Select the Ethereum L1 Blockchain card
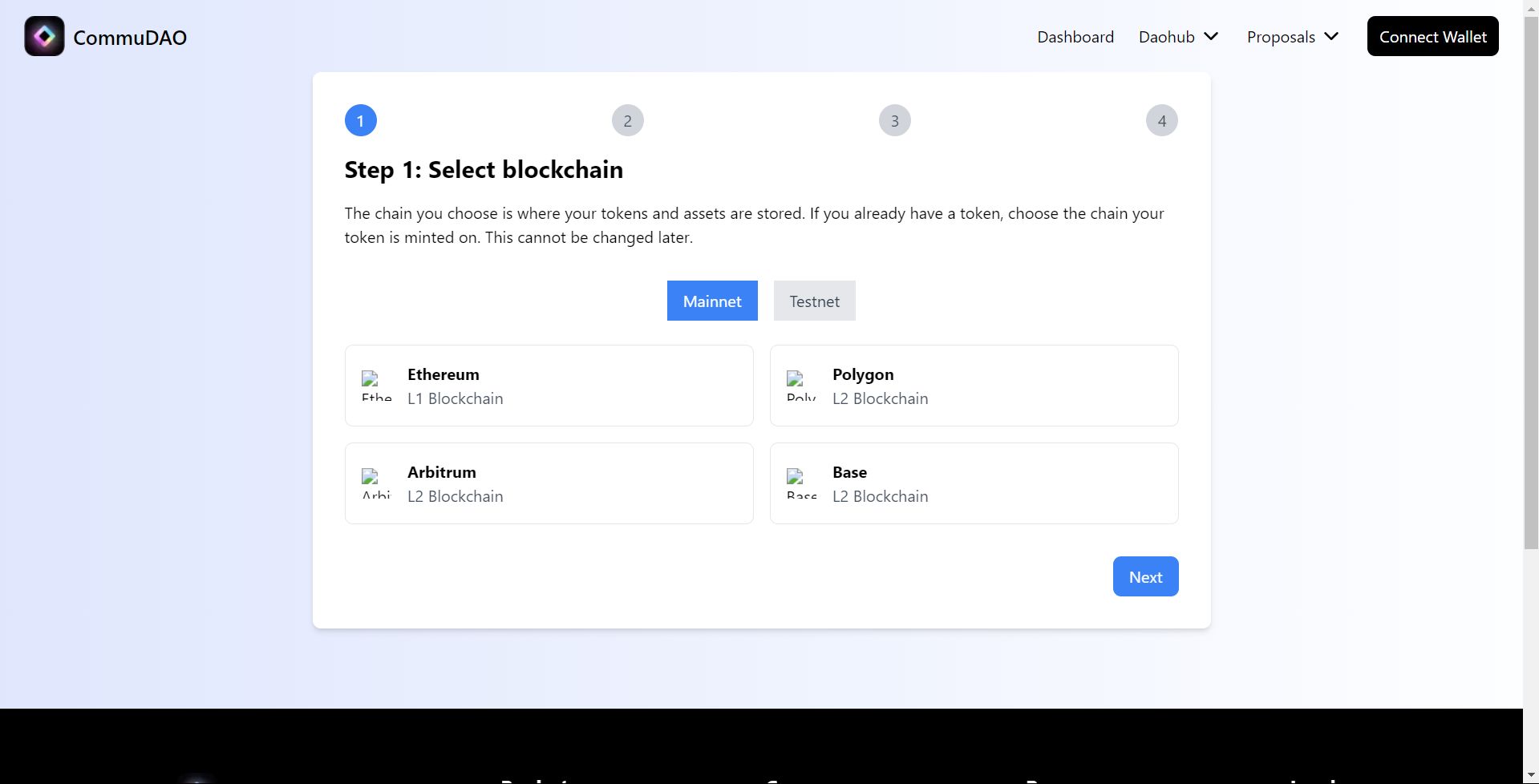Screen dimensions: 1539x784 [x=549, y=386]
